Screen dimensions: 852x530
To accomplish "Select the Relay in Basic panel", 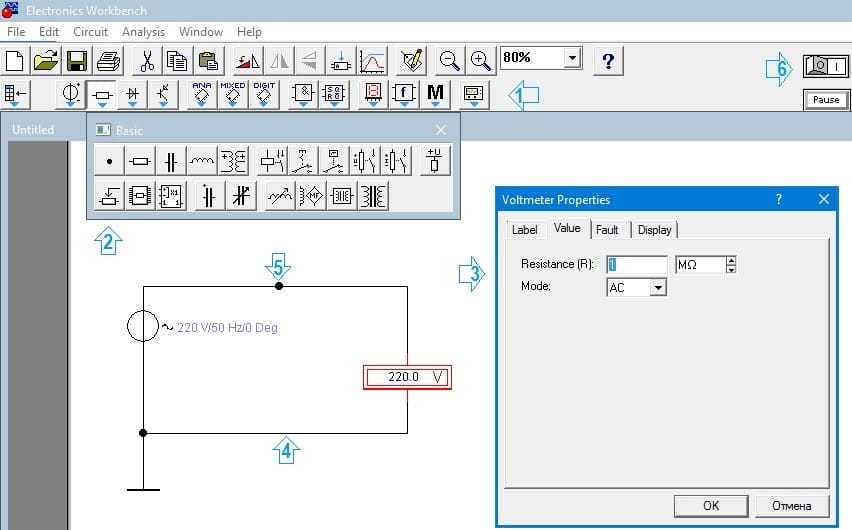I will tap(272, 161).
